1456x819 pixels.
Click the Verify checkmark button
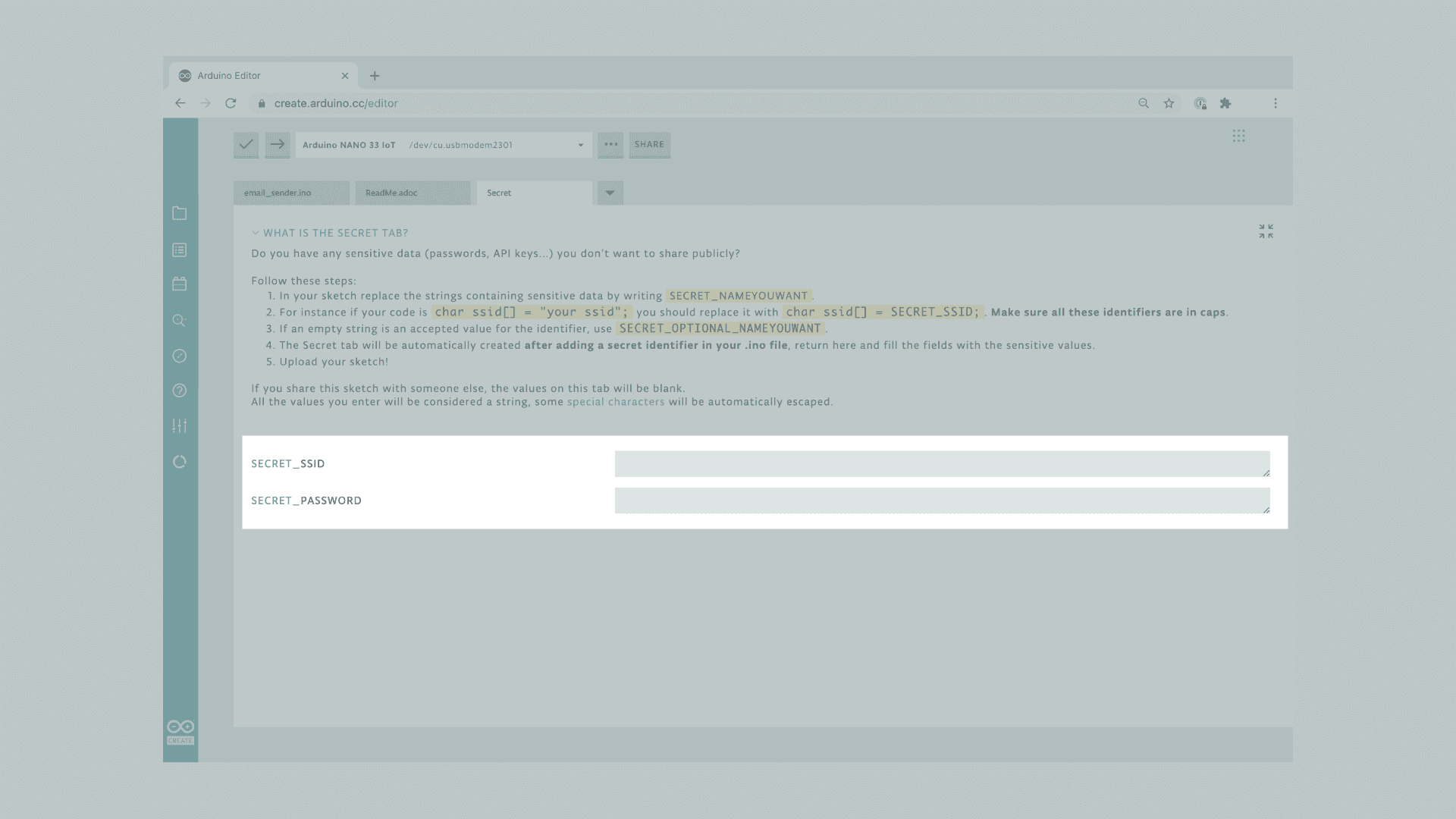coord(246,144)
